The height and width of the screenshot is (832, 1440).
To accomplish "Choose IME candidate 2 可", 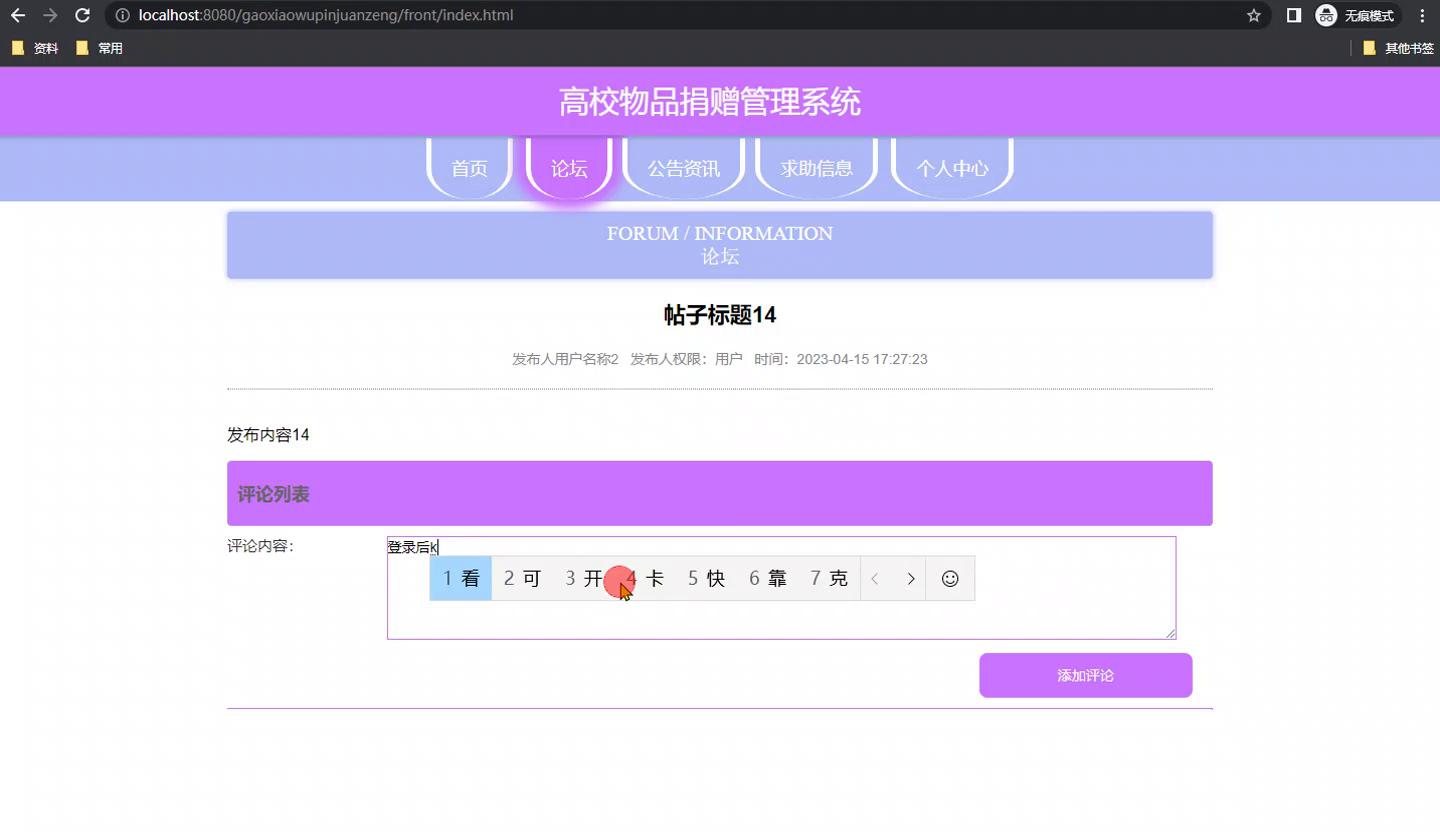I will click(522, 579).
